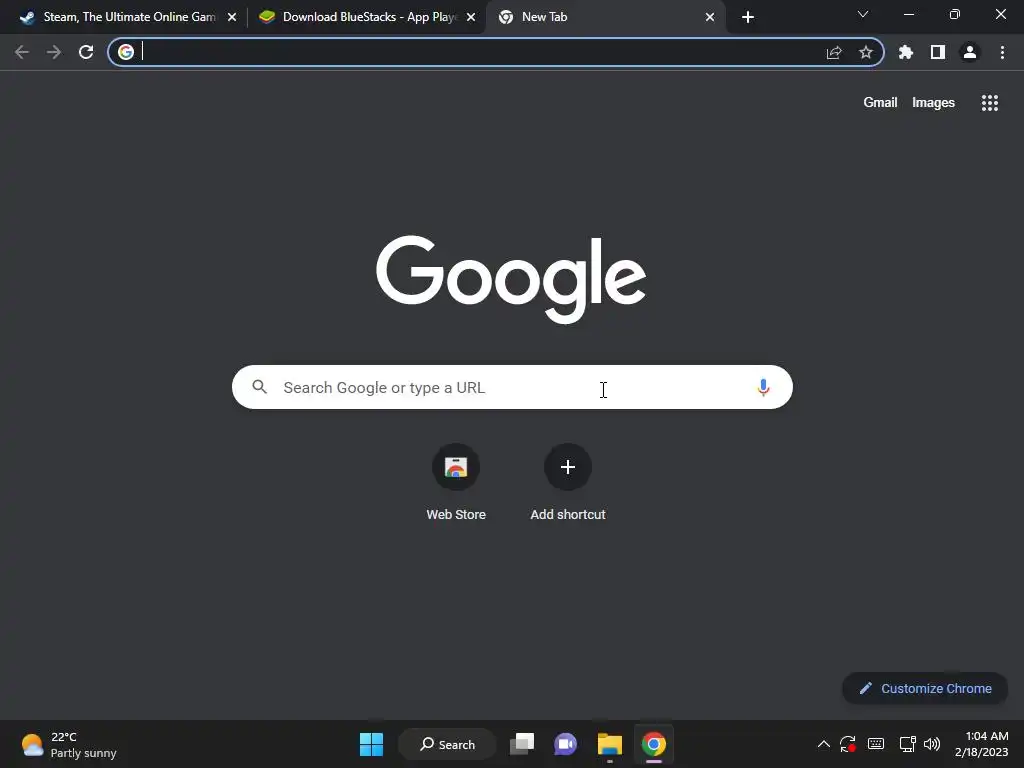Image resolution: width=1024 pixels, height=768 pixels.
Task: Restore down the Chrome window
Action: (x=955, y=14)
